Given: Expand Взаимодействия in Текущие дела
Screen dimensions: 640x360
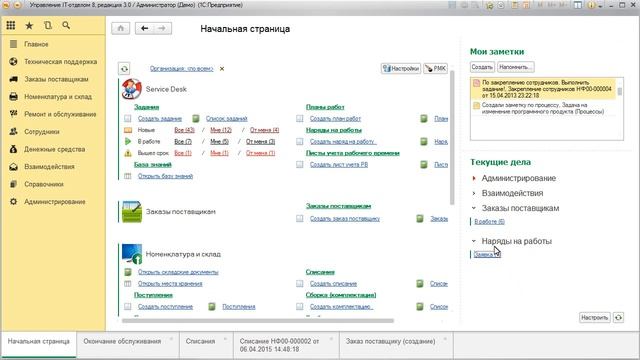Looking at the screenshot, I should click(474, 193).
